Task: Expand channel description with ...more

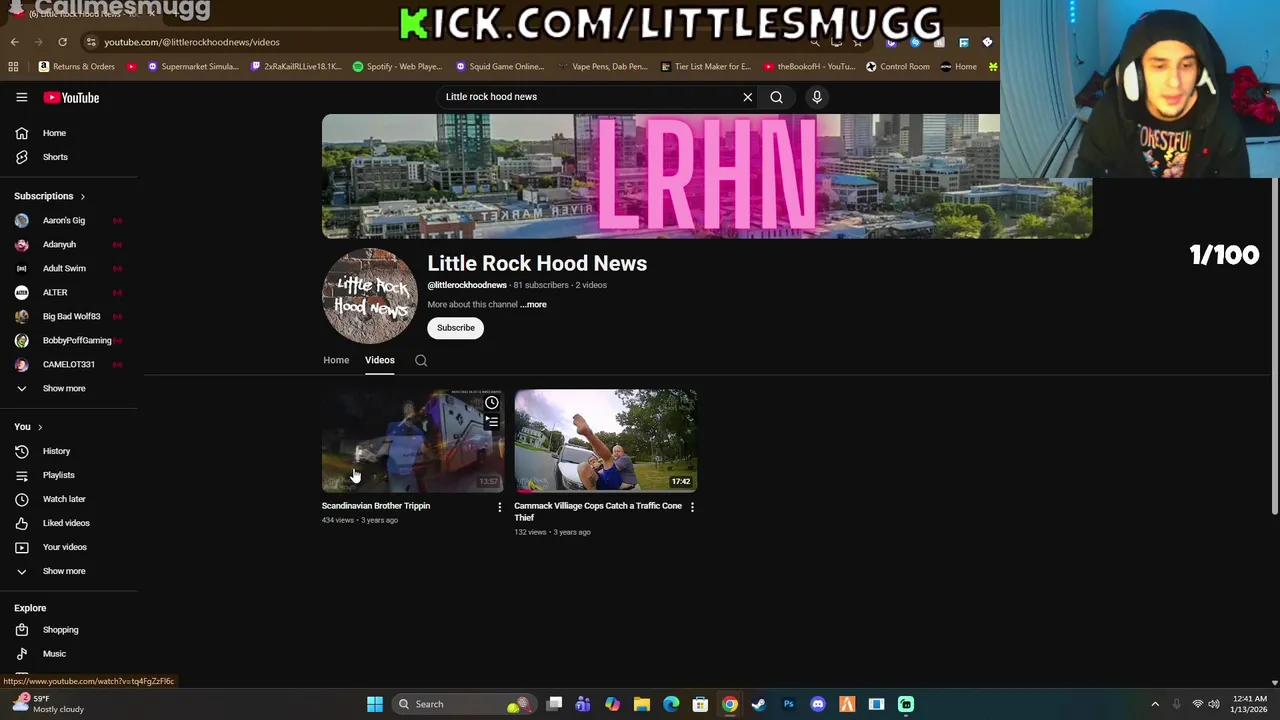Action: click(x=533, y=304)
